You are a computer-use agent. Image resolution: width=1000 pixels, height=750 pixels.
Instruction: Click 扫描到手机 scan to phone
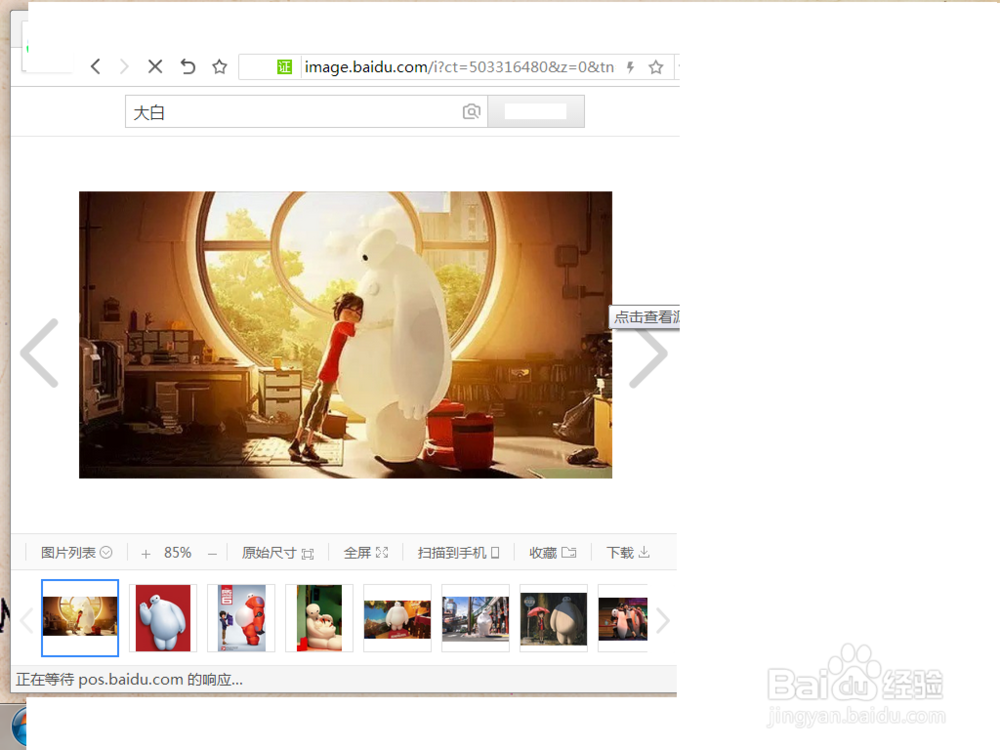tap(458, 552)
